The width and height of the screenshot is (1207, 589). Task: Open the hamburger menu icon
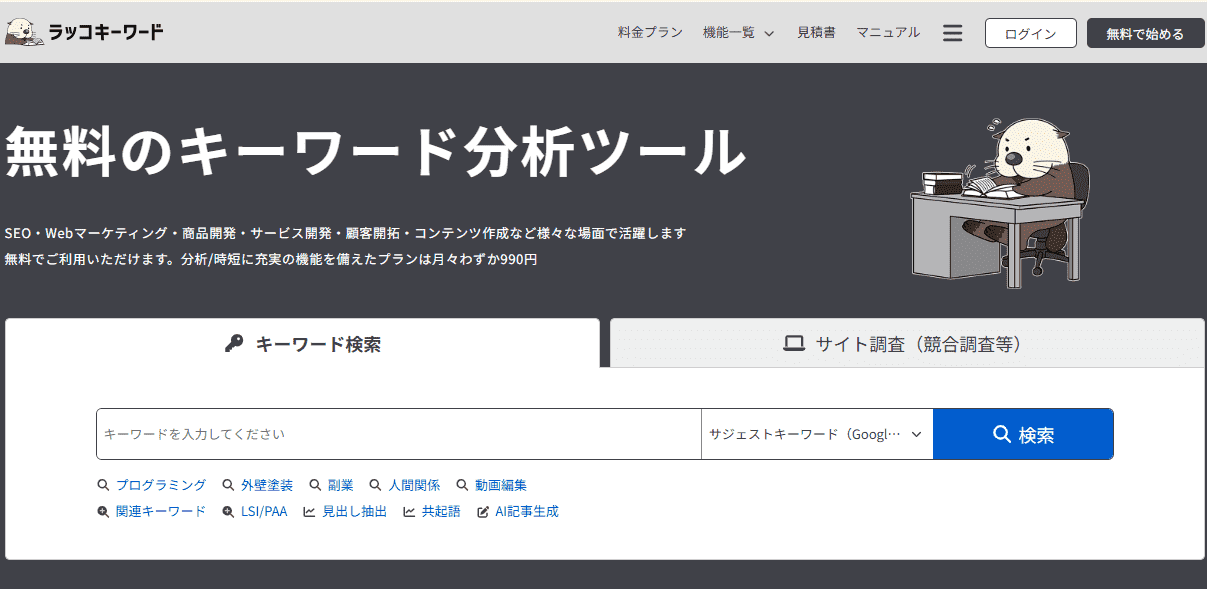click(952, 33)
